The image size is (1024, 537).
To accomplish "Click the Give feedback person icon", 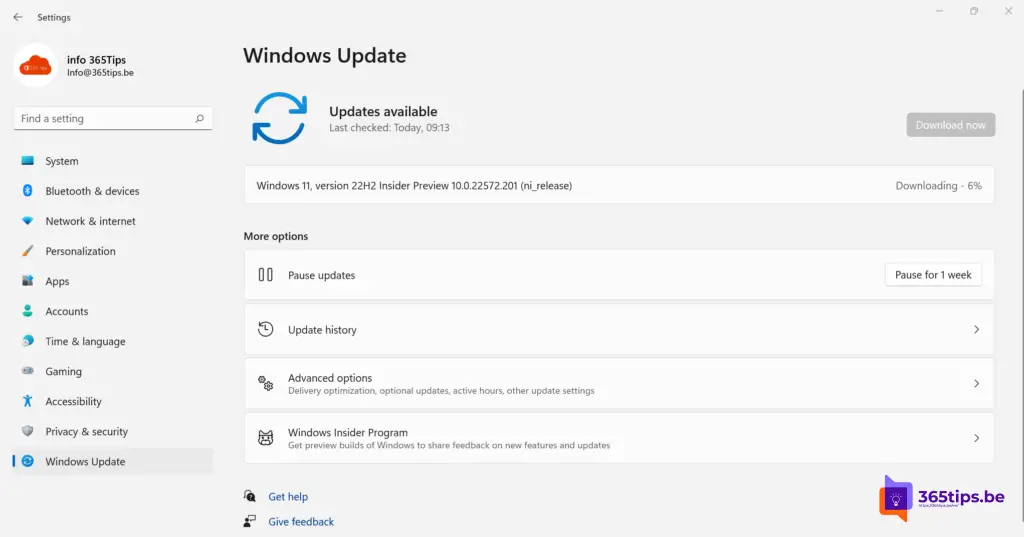I will point(249,521).
